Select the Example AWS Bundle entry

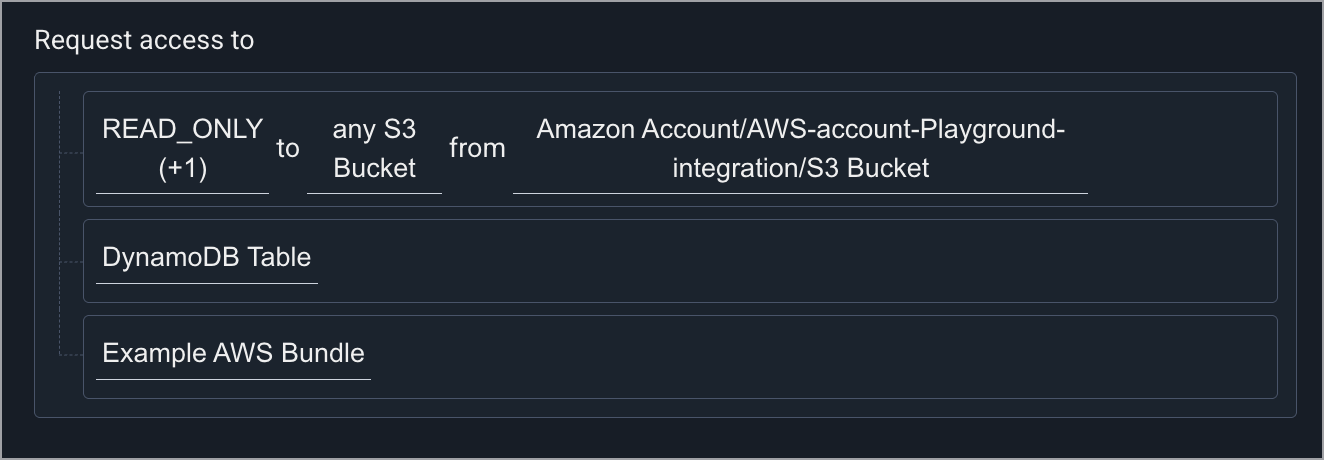coord(233,353)
